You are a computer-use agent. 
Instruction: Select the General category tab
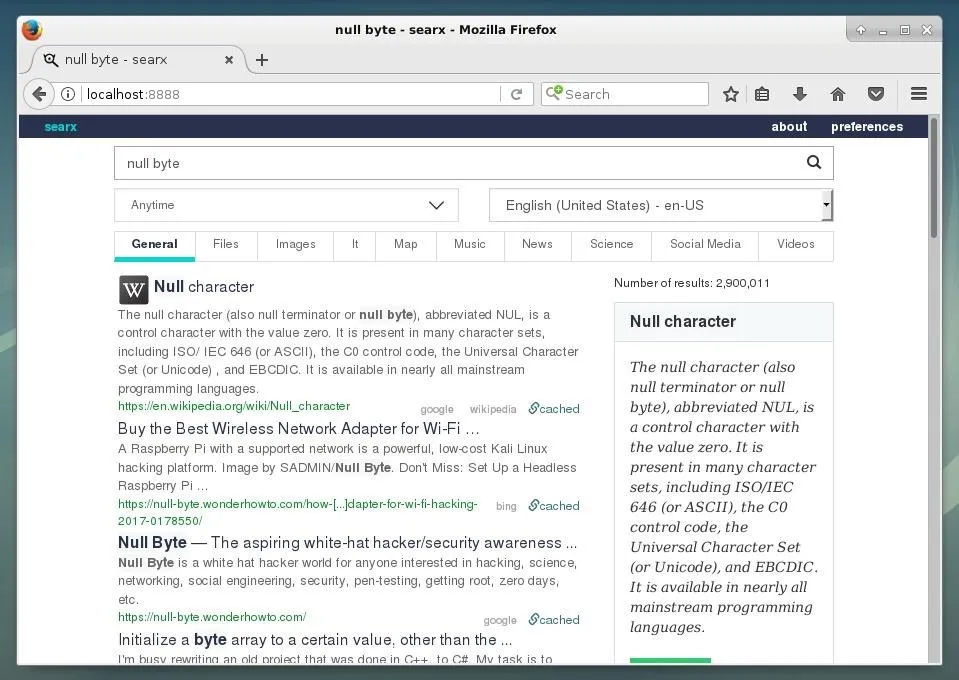click(154, 245)
